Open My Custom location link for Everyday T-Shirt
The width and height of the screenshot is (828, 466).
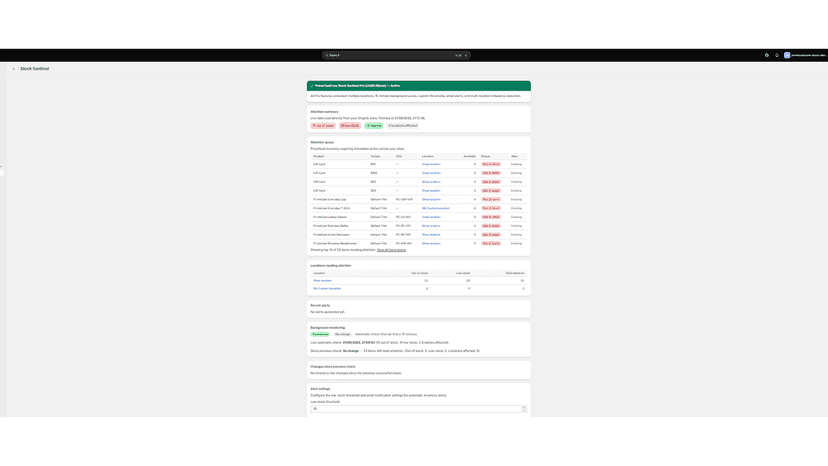click(x=436, y=208)
